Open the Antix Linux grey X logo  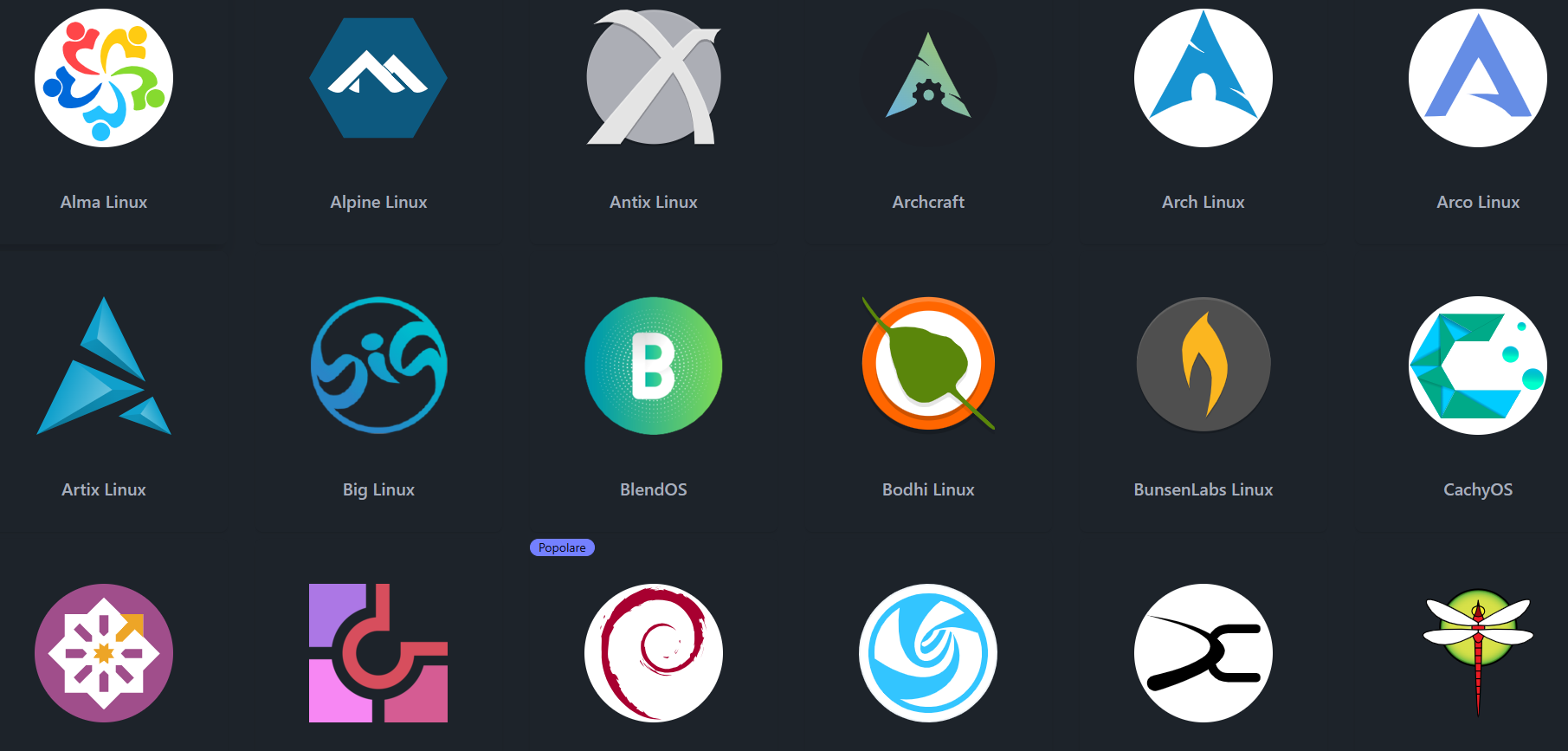point(654,77)
